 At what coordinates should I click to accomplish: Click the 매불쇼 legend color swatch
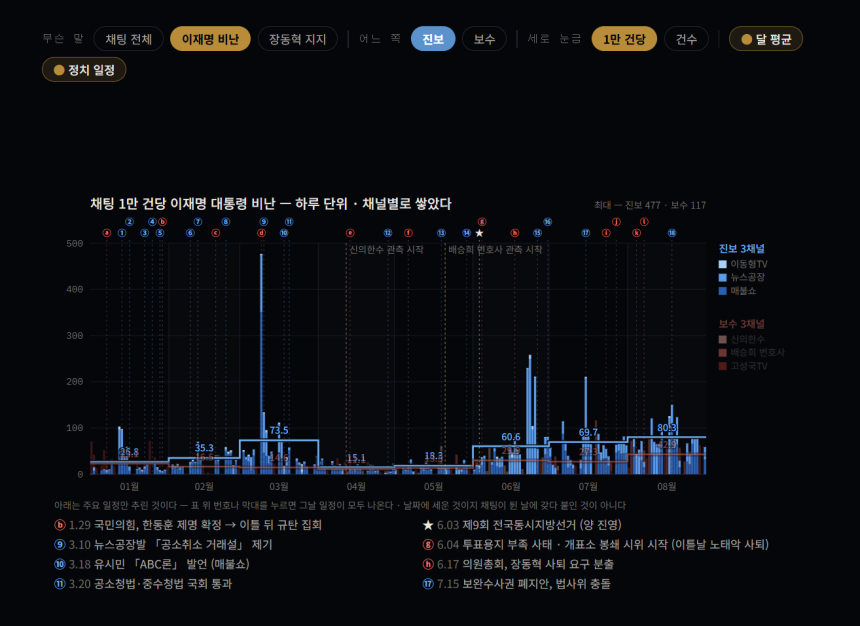pos(723,291)
